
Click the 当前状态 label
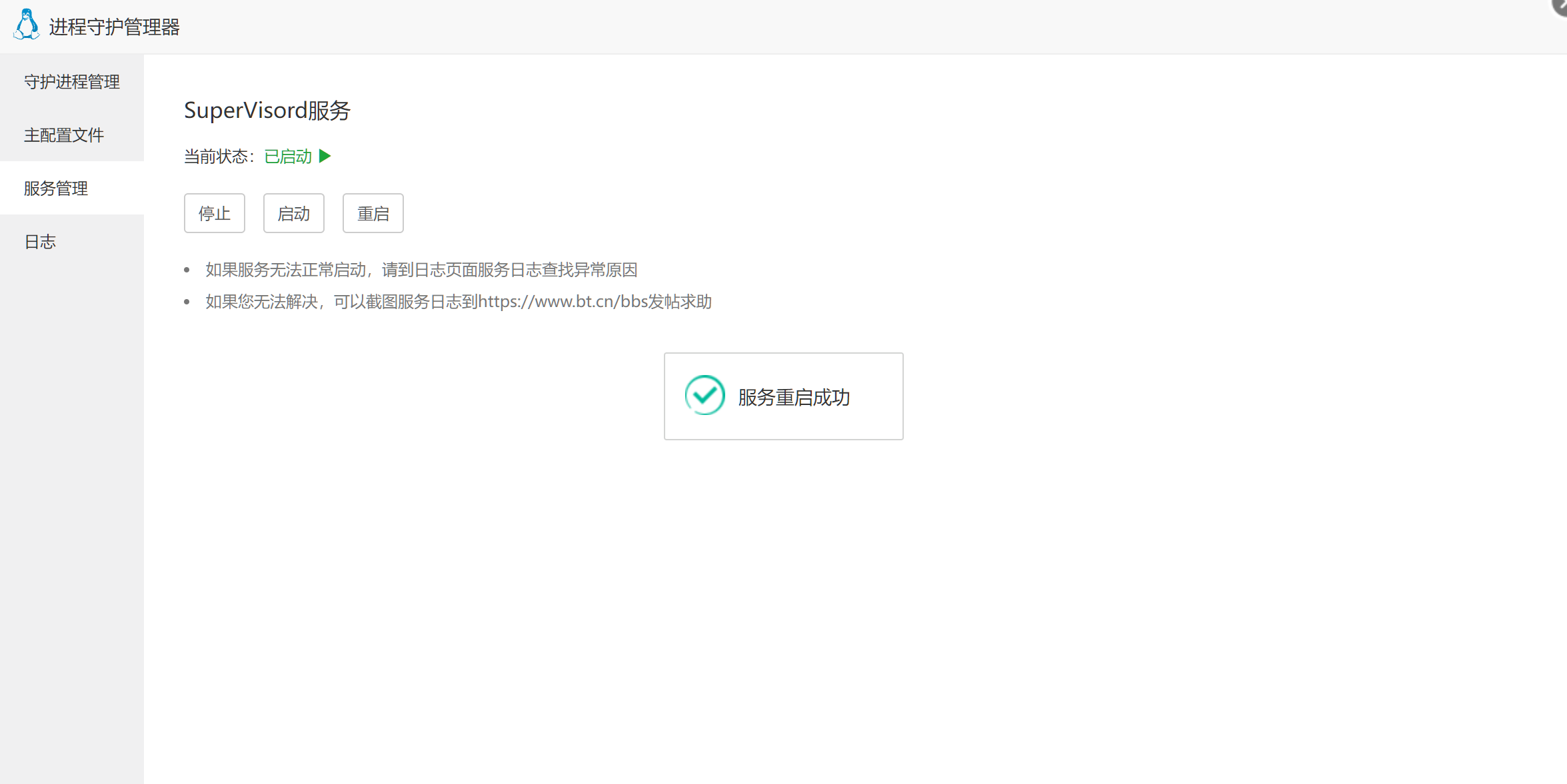(x=219, y=157)
